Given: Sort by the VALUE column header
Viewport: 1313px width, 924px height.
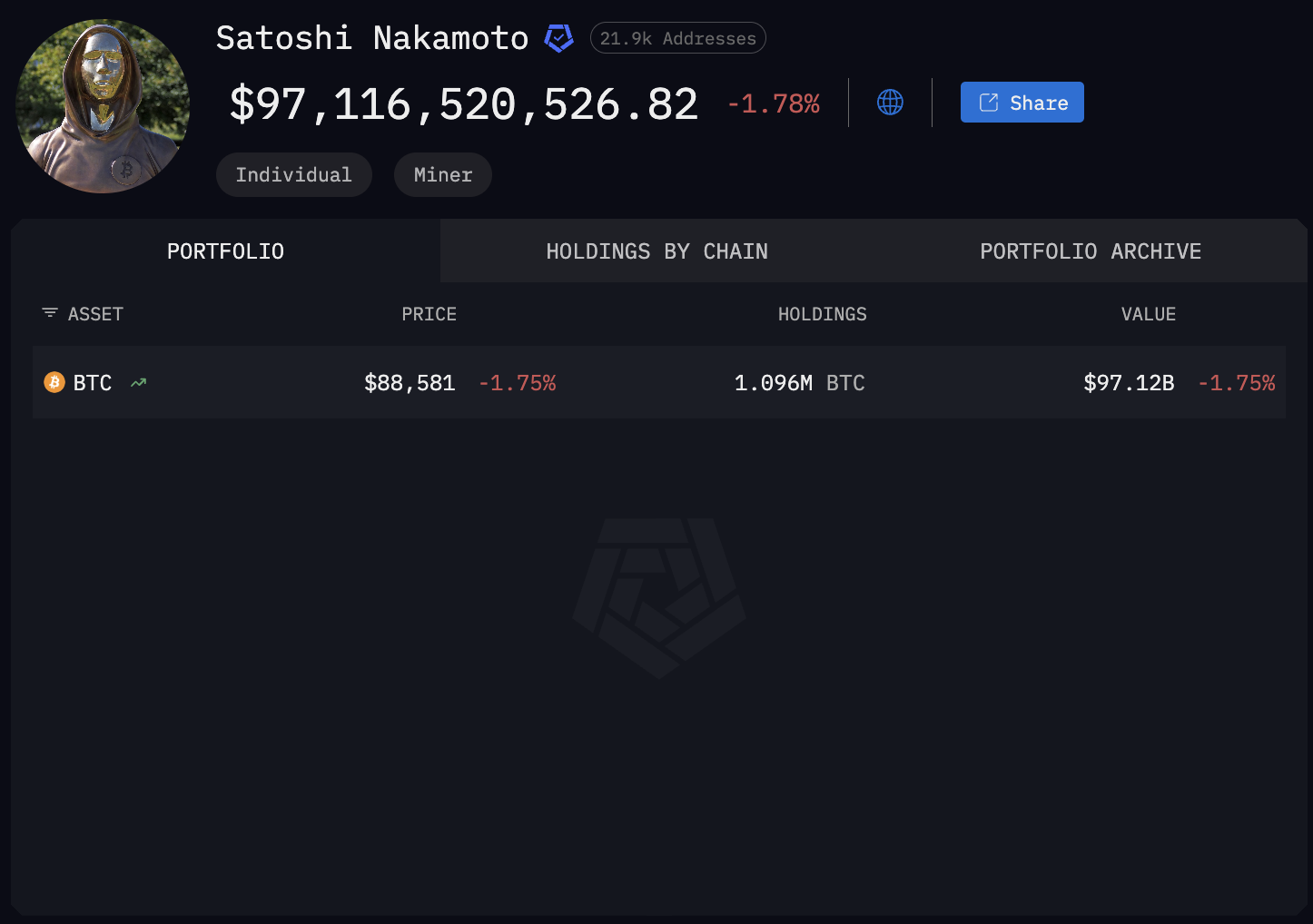Looking at the screenshot, I should [1148, 313].
